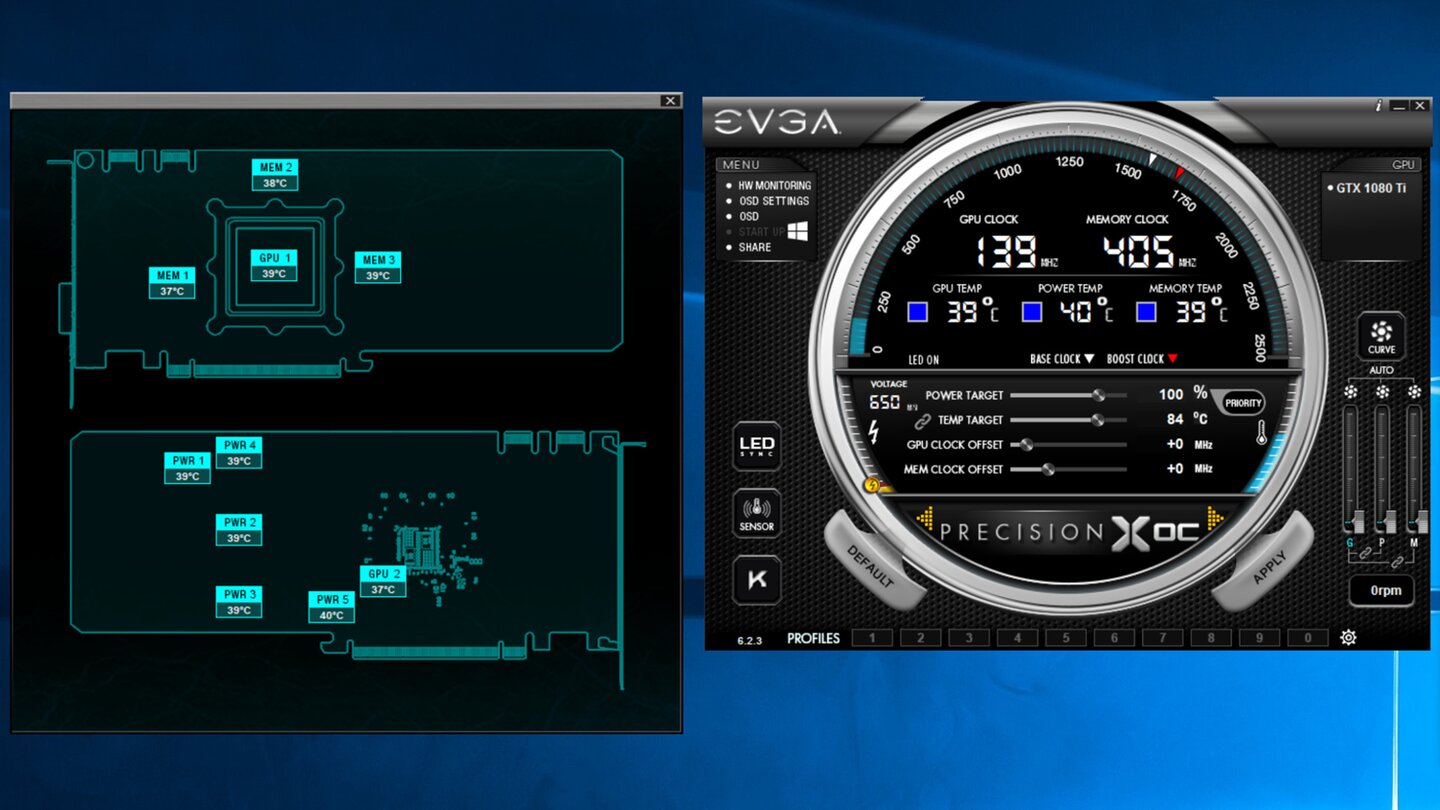Screen dimensions: 1440x810
Task: Select profile slot 3
Action: tap(969, 638)
